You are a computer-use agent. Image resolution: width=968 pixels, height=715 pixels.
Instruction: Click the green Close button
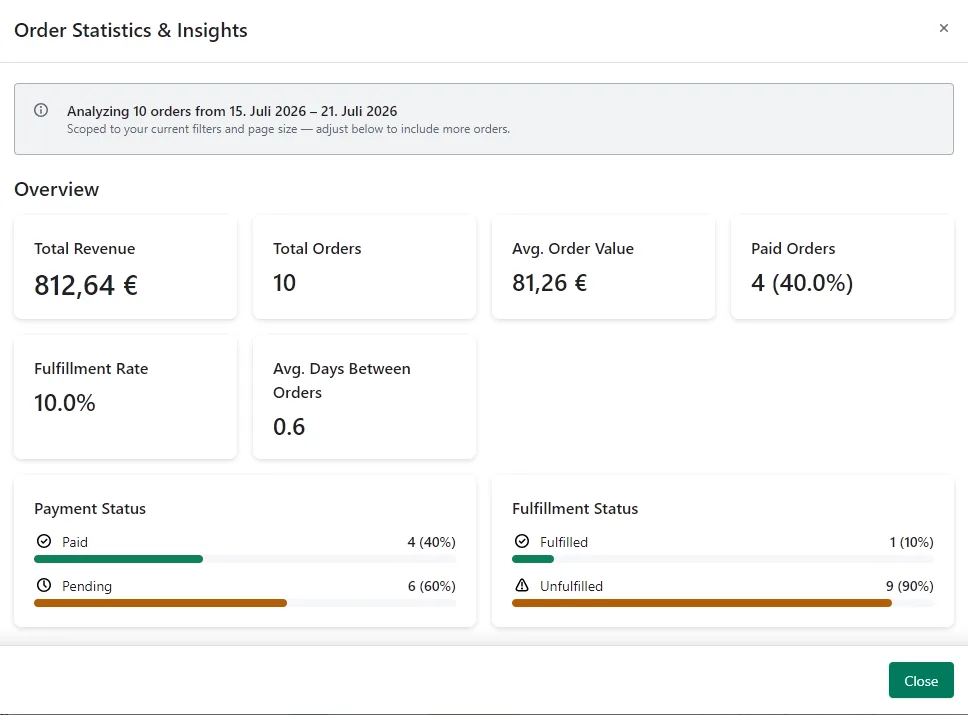(x=921, y=680)
